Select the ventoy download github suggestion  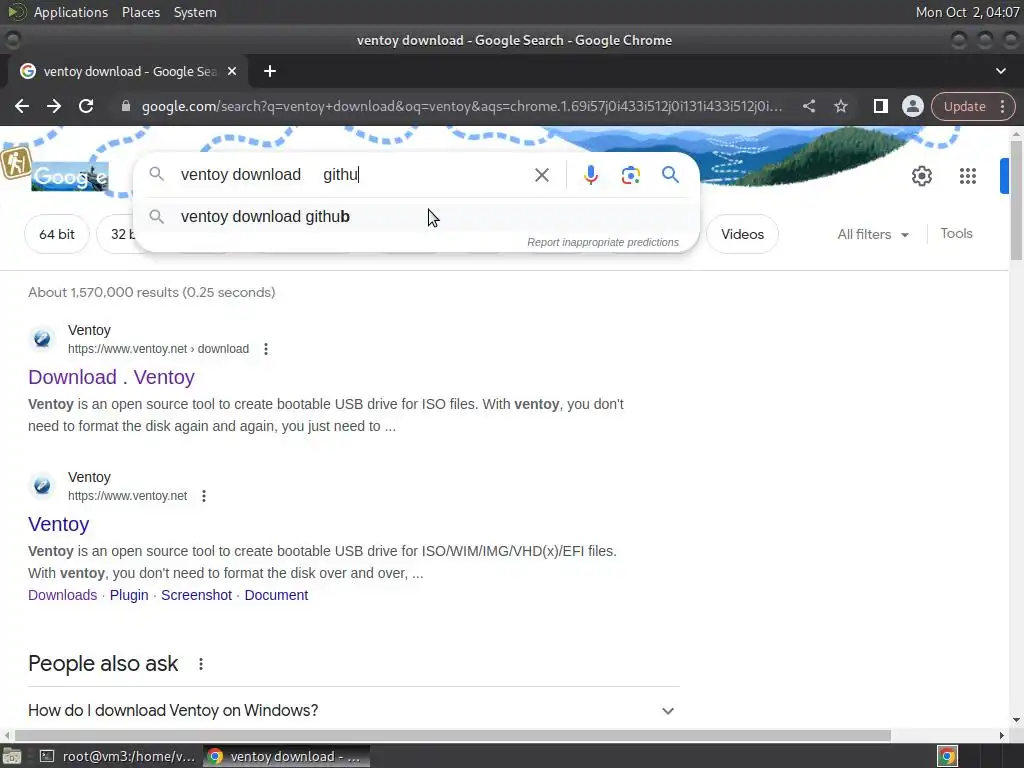416,217
